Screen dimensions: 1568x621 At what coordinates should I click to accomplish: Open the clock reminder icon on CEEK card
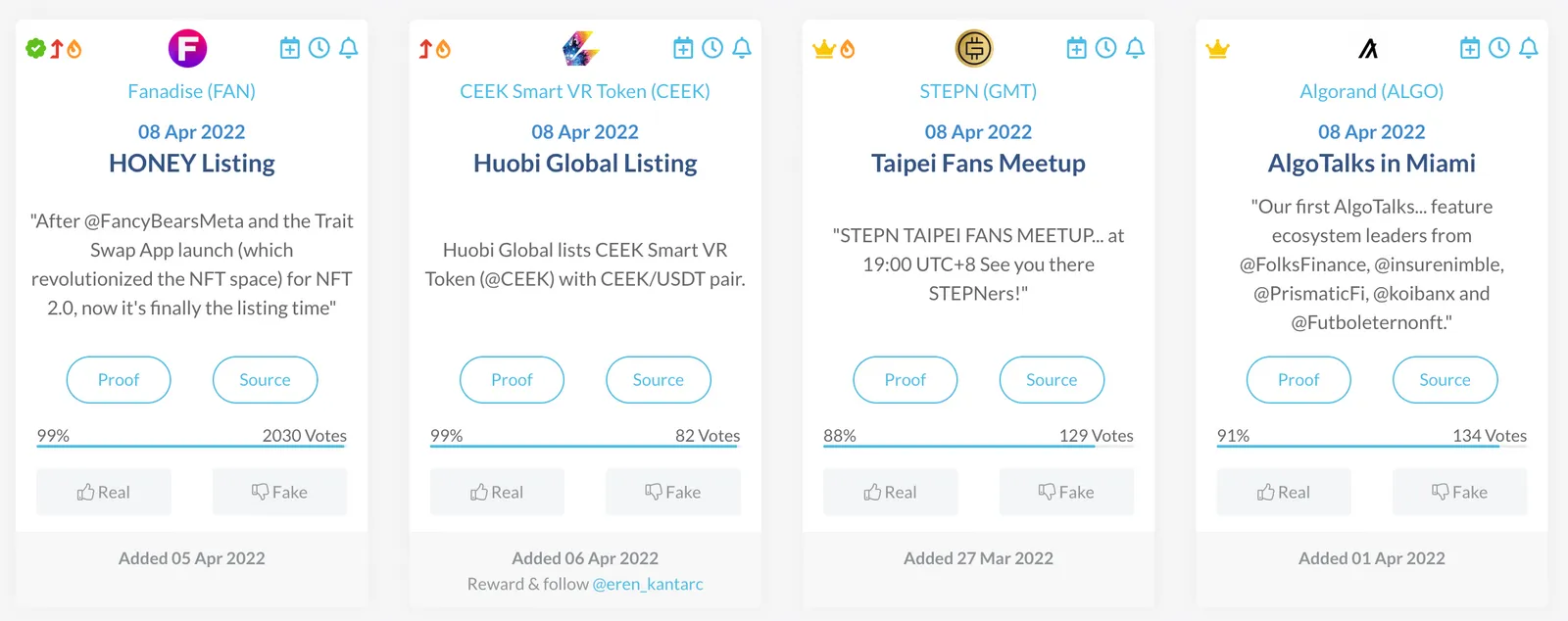pos(712,48)
